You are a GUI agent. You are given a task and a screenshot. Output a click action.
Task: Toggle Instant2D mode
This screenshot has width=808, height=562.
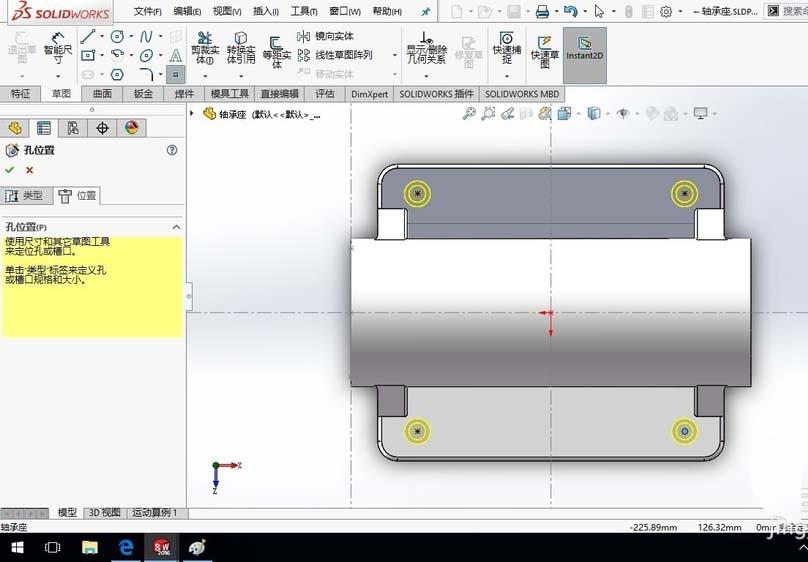point(584,55)
